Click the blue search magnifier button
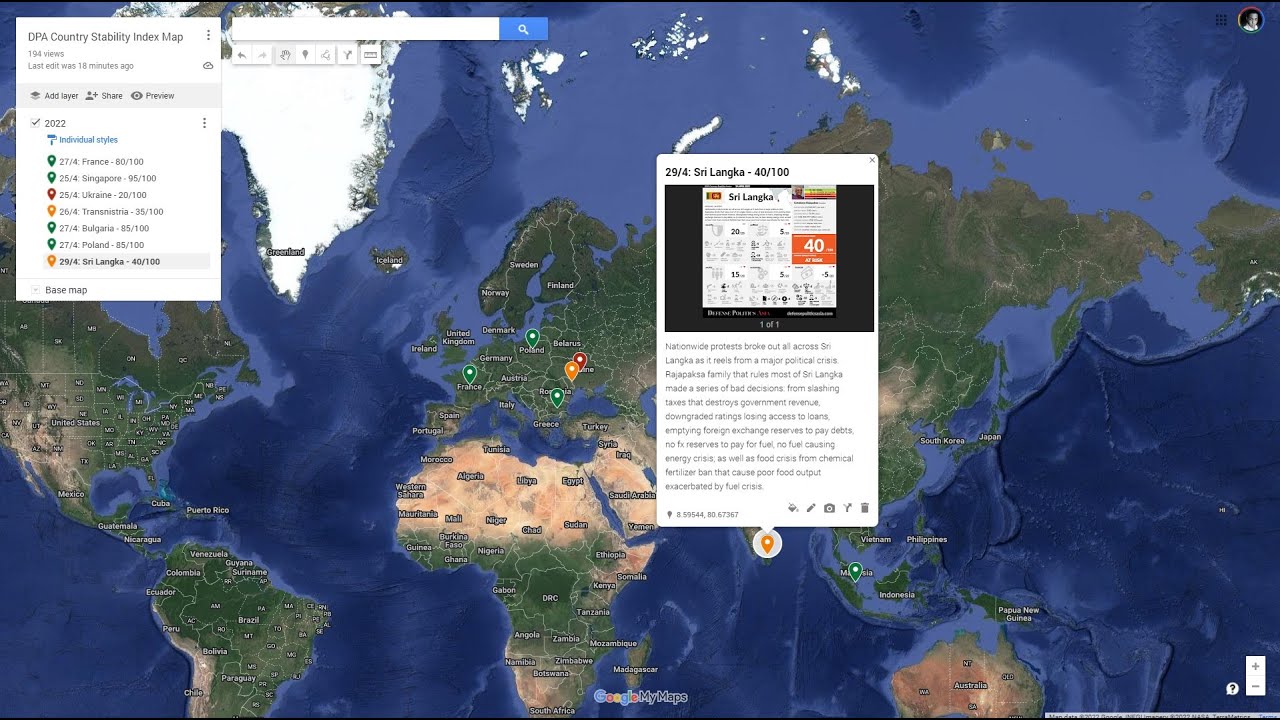The image size is (1280, 720). [x=523, y=29]
